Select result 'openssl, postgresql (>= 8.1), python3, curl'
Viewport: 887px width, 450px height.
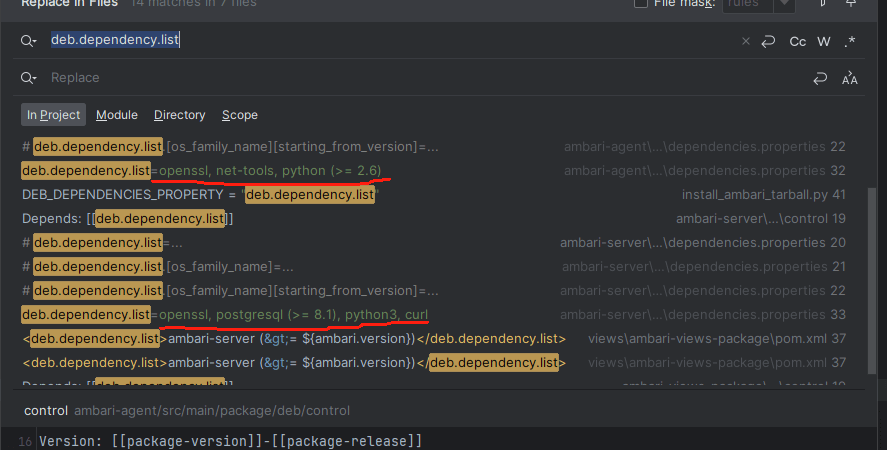point(434,314)
